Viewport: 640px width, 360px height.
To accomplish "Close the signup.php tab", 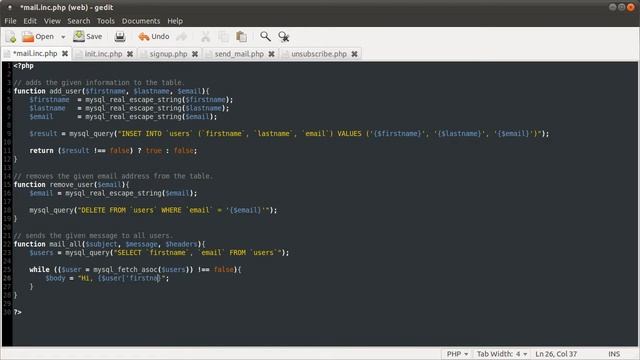I will 195,54.
